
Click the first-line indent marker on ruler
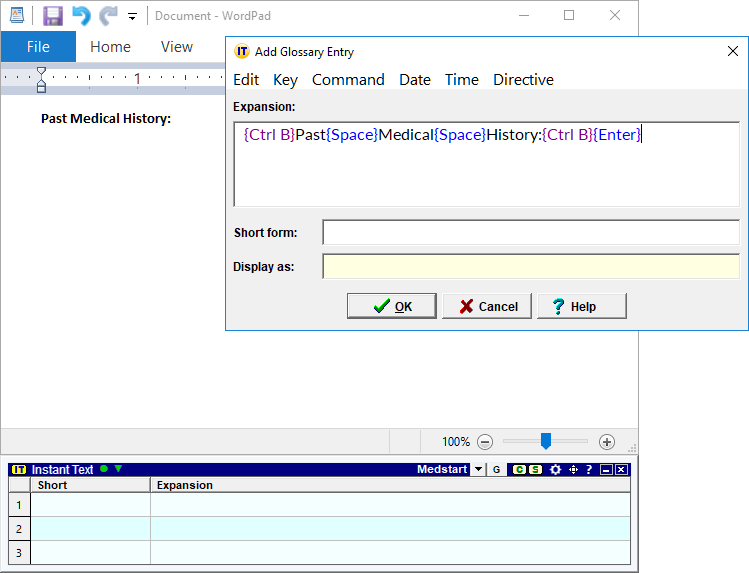[42, 72]
